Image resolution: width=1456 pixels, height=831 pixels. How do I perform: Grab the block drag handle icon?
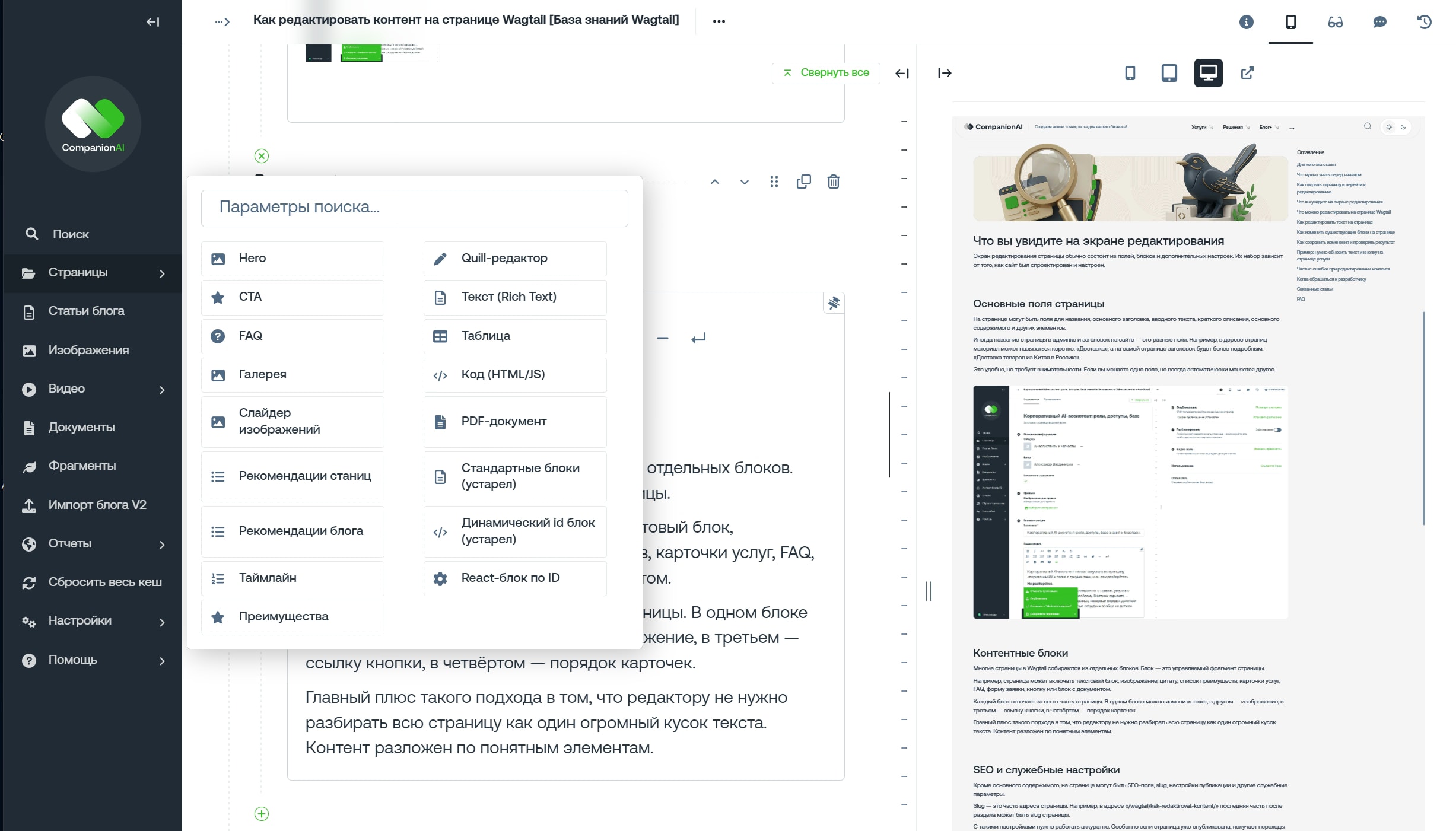(774, 182)
